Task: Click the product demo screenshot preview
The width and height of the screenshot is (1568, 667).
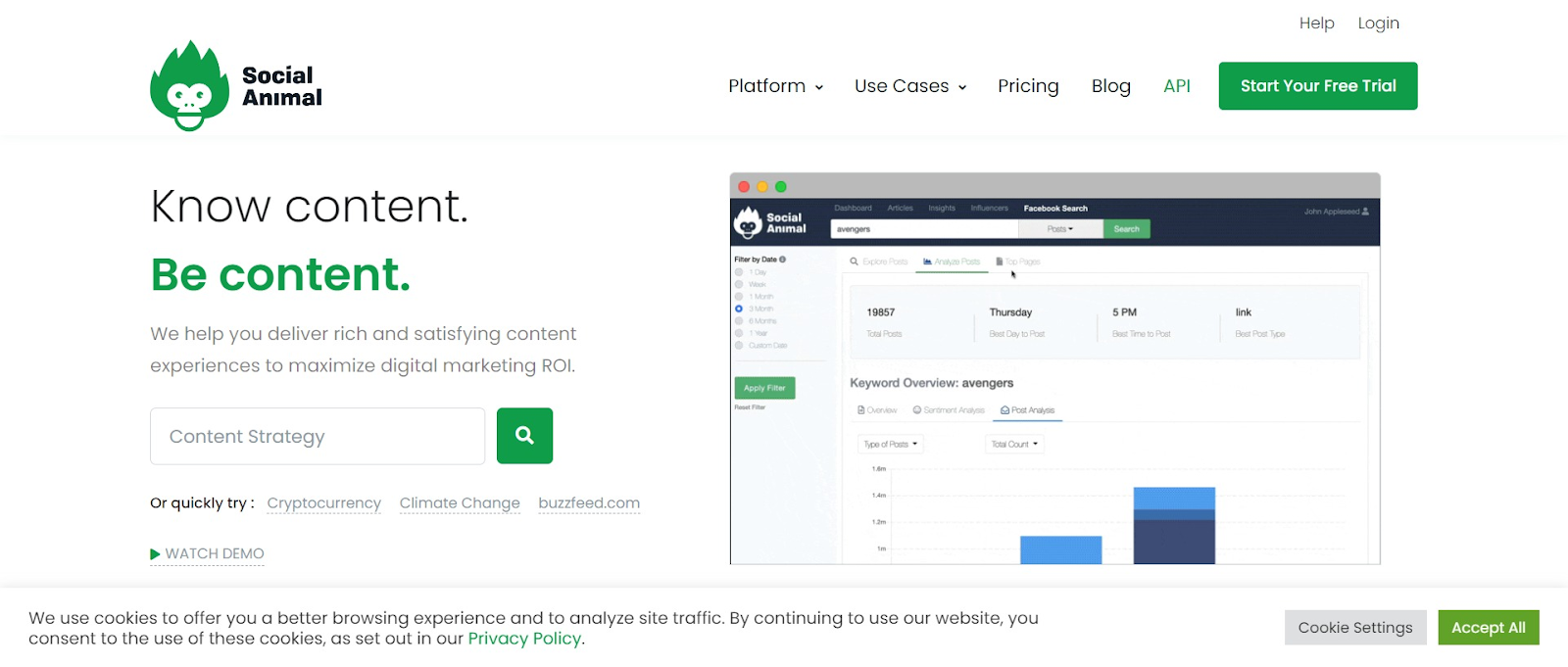Action: pos(1054,368)
